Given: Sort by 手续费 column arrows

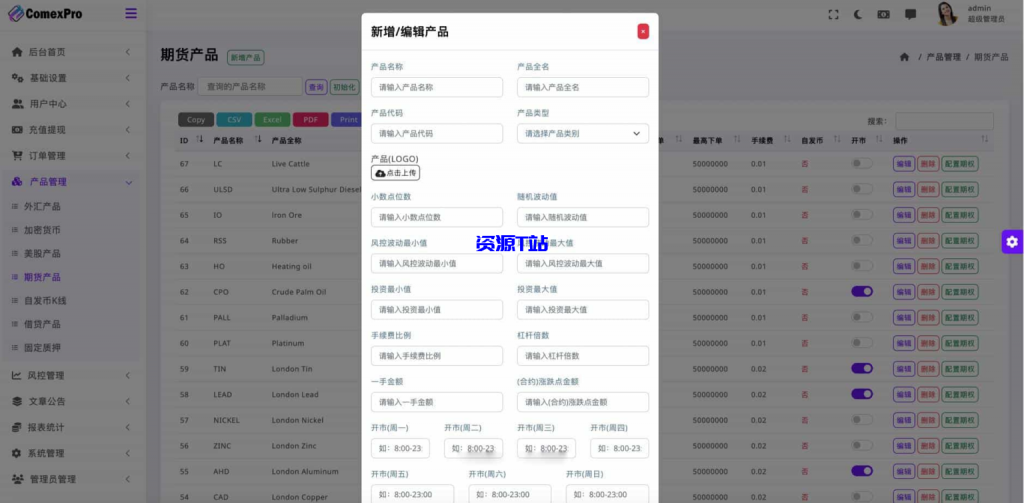Looking at the screenshot, I should [788, 140].
